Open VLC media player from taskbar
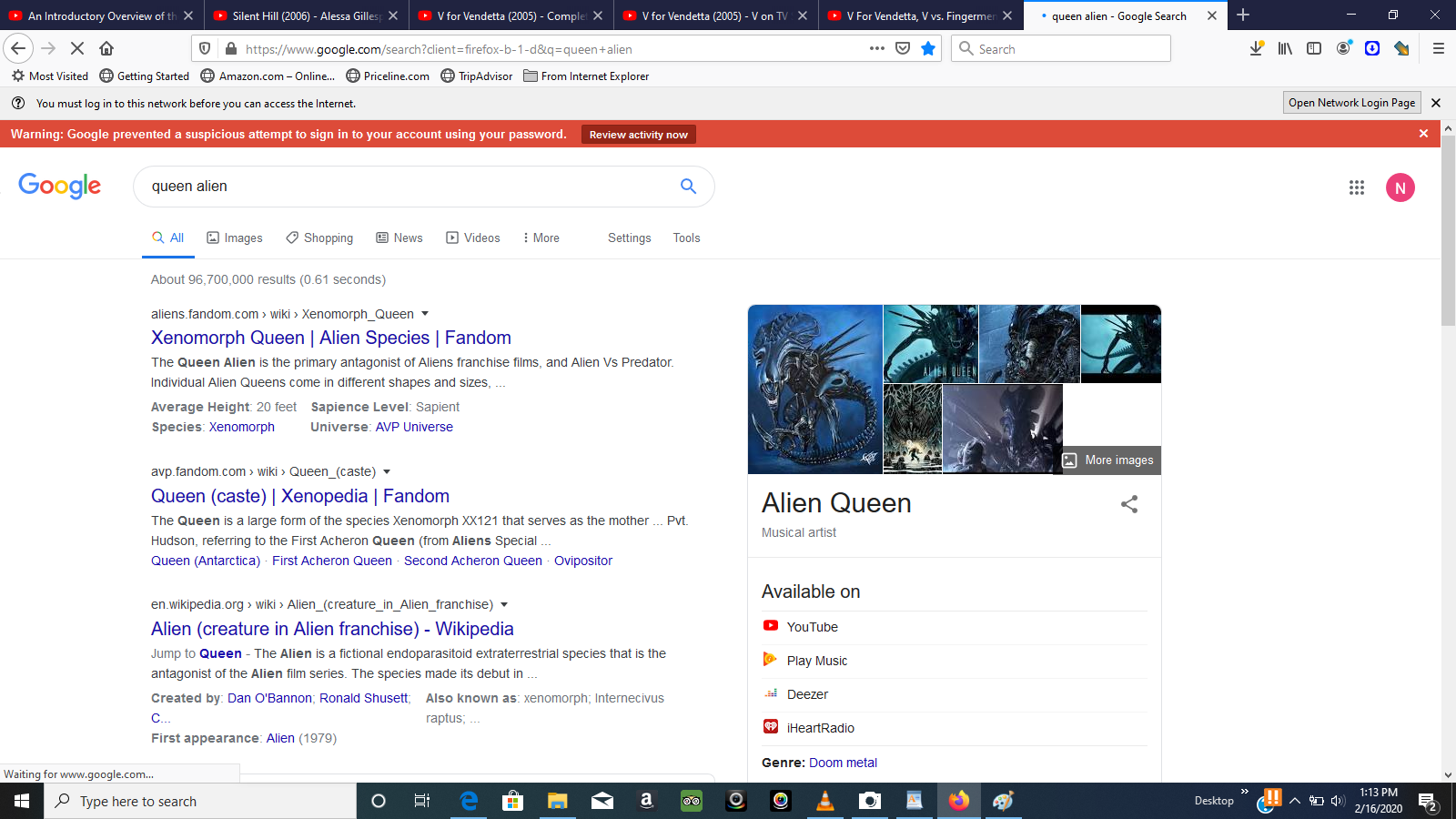The width and height of the screenshot is (1456, 819). tap(825, 801)
